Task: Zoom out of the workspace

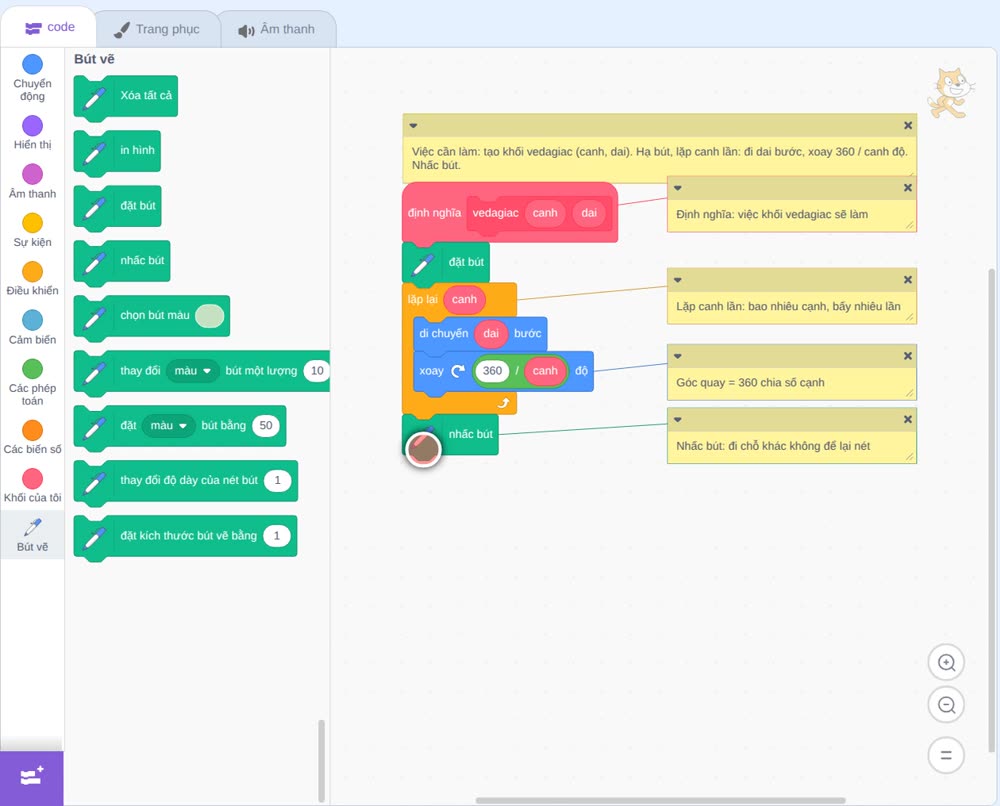Action: point(946,705)
